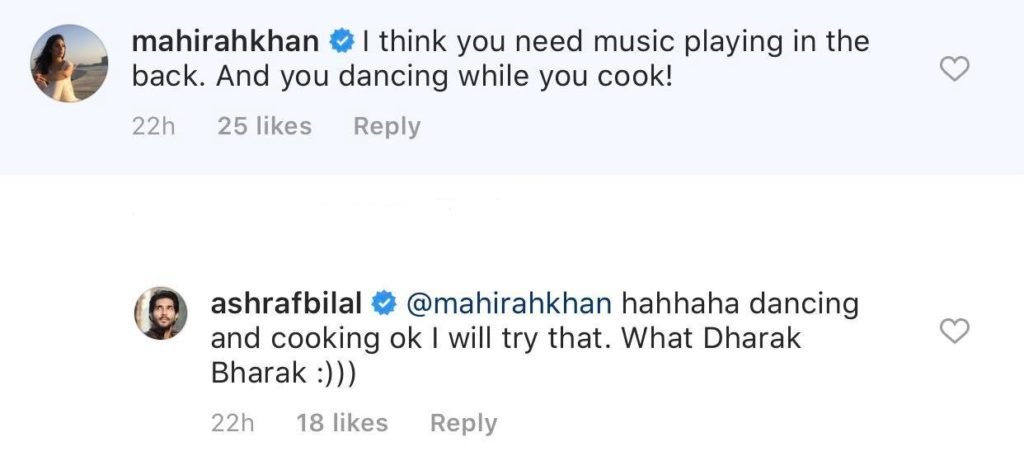Like mahirahkhan's comment with the heart
This screenshot has height=470, width=1024.
click(x=957, y=69)
